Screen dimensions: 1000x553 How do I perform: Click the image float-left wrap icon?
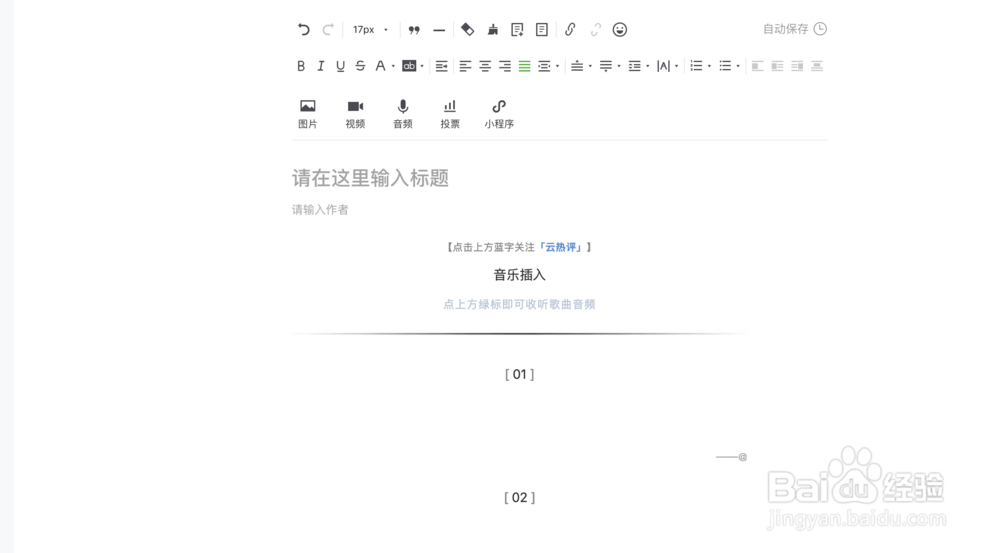(757, 66)
